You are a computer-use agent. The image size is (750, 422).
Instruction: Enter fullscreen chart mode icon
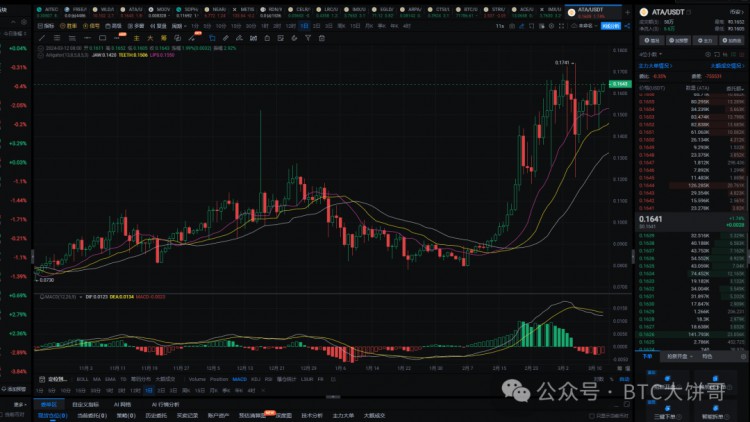[x=561, y=26]
